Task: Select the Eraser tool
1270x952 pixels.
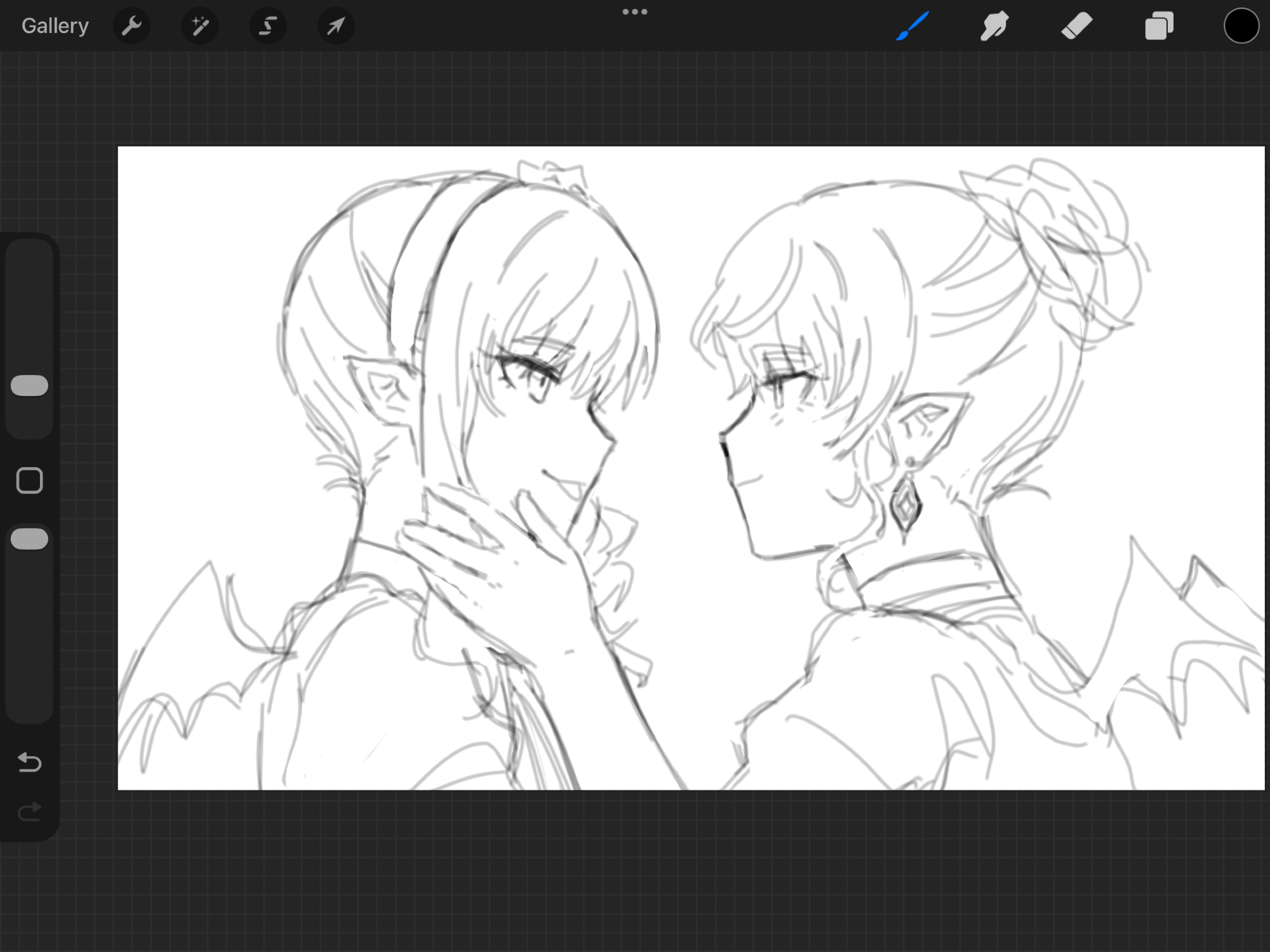Action: [x=1076, y=26]
